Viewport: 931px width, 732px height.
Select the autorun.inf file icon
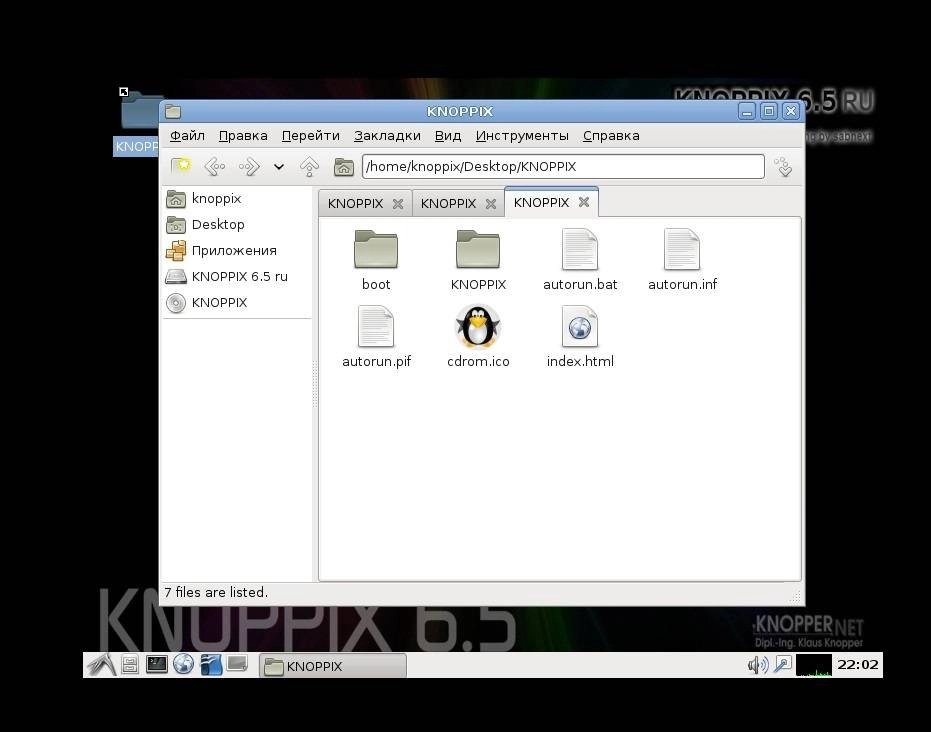[x=682, y=249]
